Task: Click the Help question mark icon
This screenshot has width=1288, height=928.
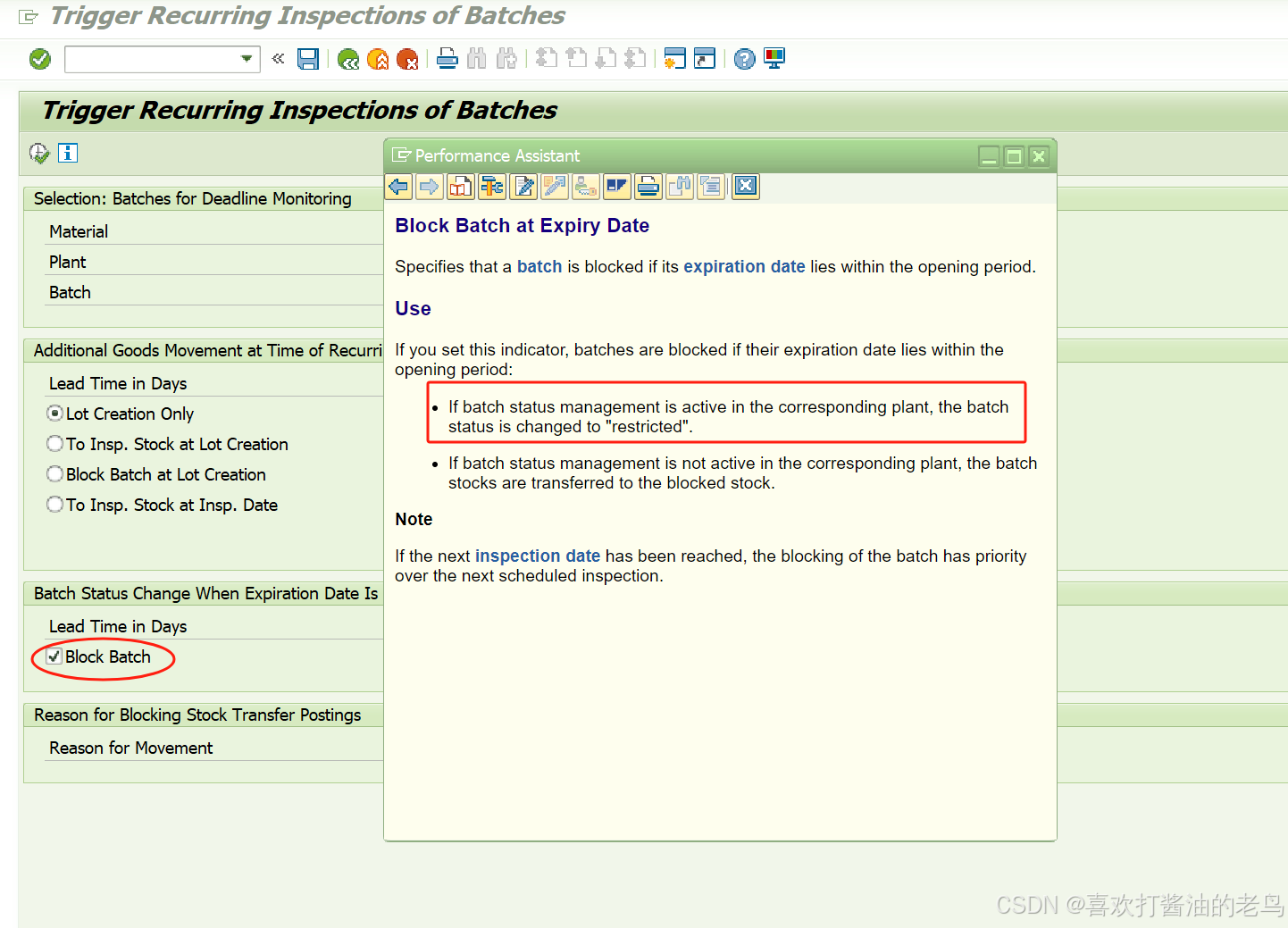Action: click(744, 58)
